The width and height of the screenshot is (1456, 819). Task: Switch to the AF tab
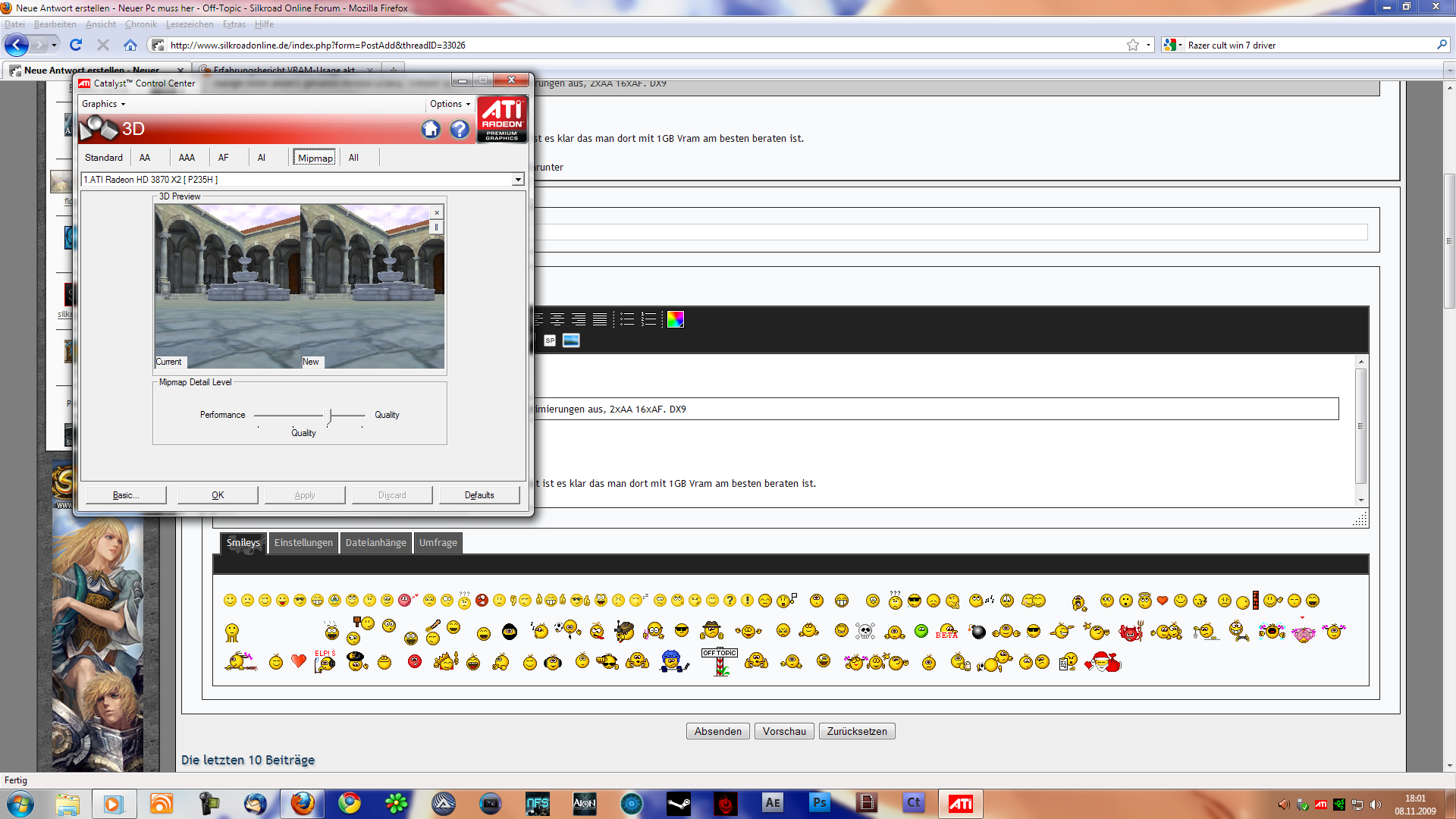(x=223, y=158)
